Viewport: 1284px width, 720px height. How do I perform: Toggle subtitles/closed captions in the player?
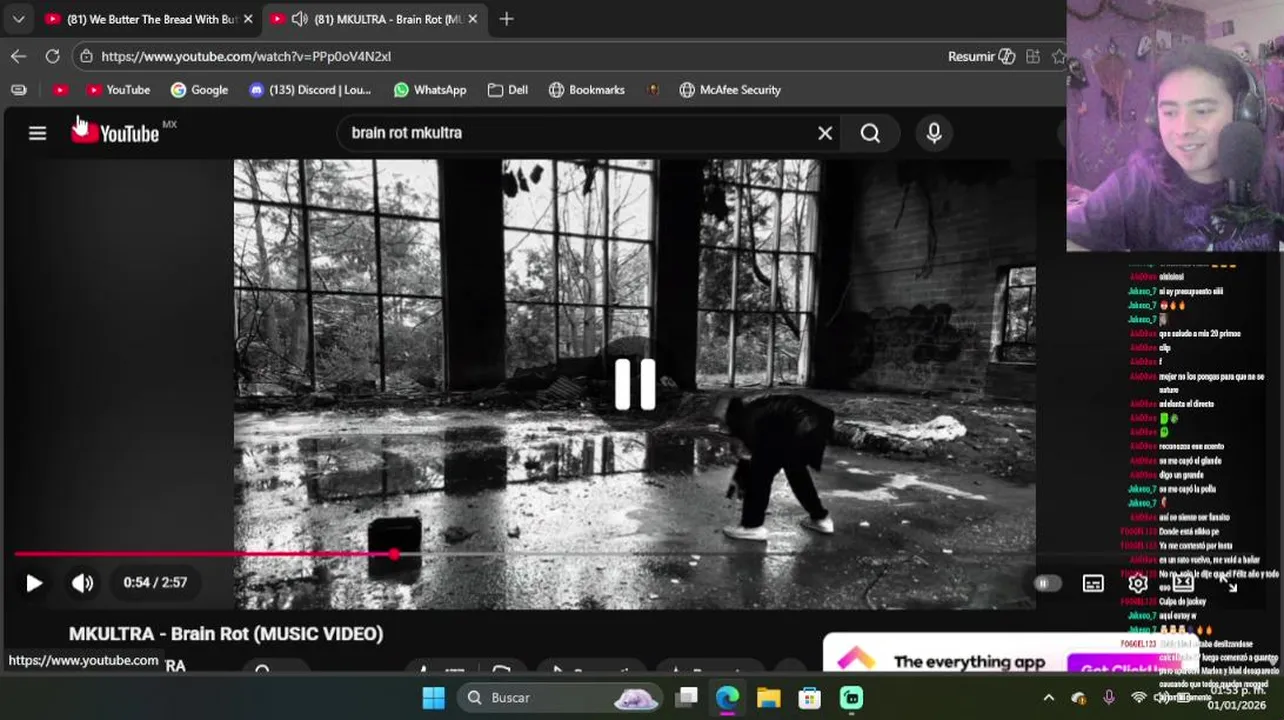pos(1093,584)
